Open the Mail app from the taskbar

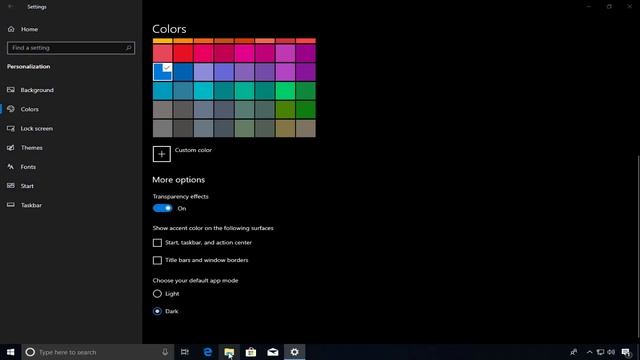273,352
